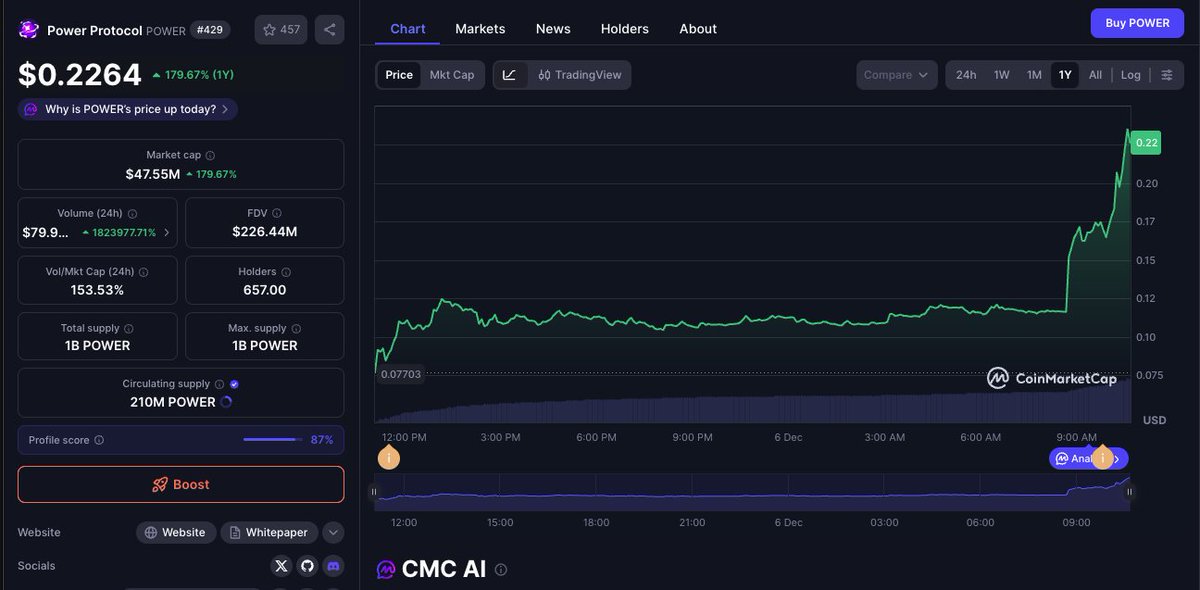Viewport: 1200px width, 590px height.
Task: Enable Log scale on chart
Action: click(1130, 75)
